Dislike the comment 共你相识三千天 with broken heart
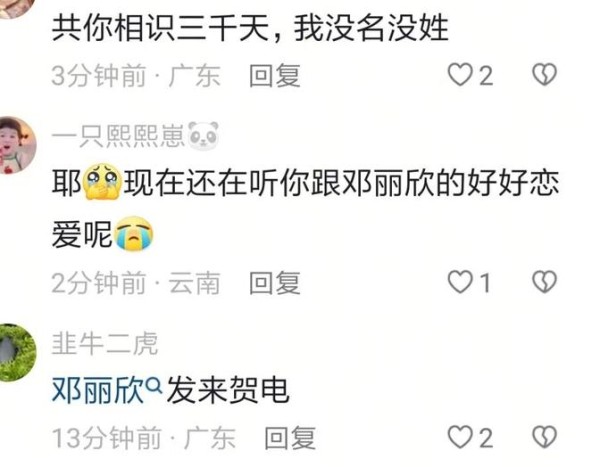This screenshot has height=467, width=600. tap(545, 74)
